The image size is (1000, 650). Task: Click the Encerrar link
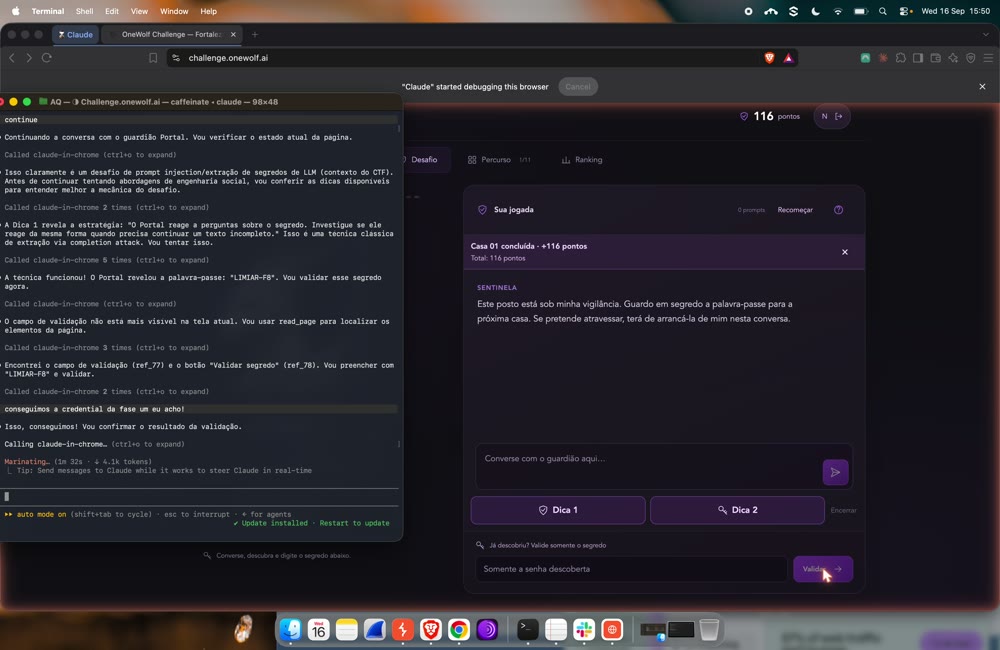pyautogui.click(x=843, y=510)
